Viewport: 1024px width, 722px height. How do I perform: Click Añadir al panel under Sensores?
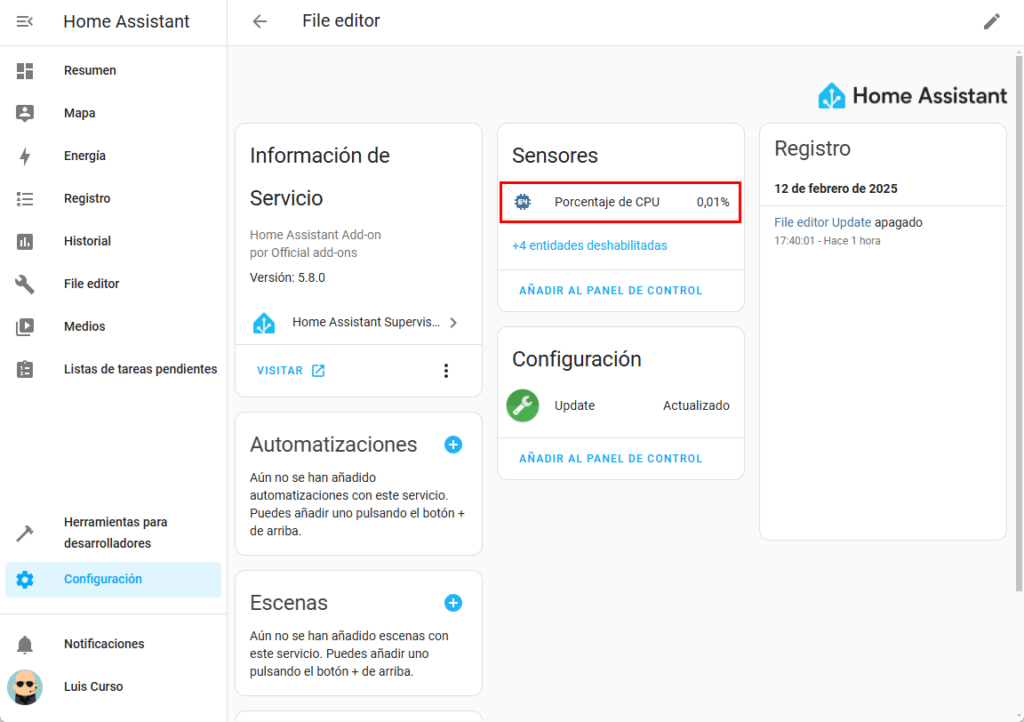[610, 291]
